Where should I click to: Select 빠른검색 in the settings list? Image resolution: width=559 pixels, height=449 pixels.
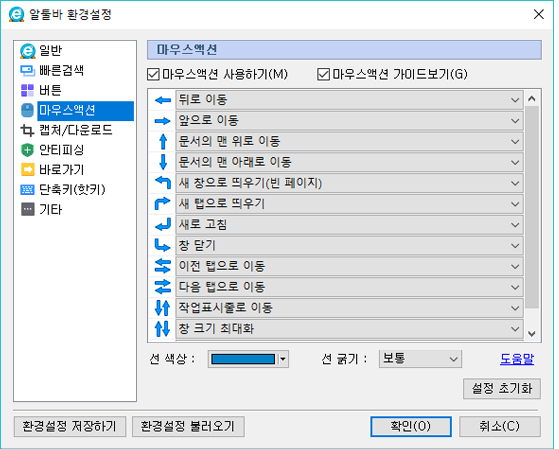point(61,71)
